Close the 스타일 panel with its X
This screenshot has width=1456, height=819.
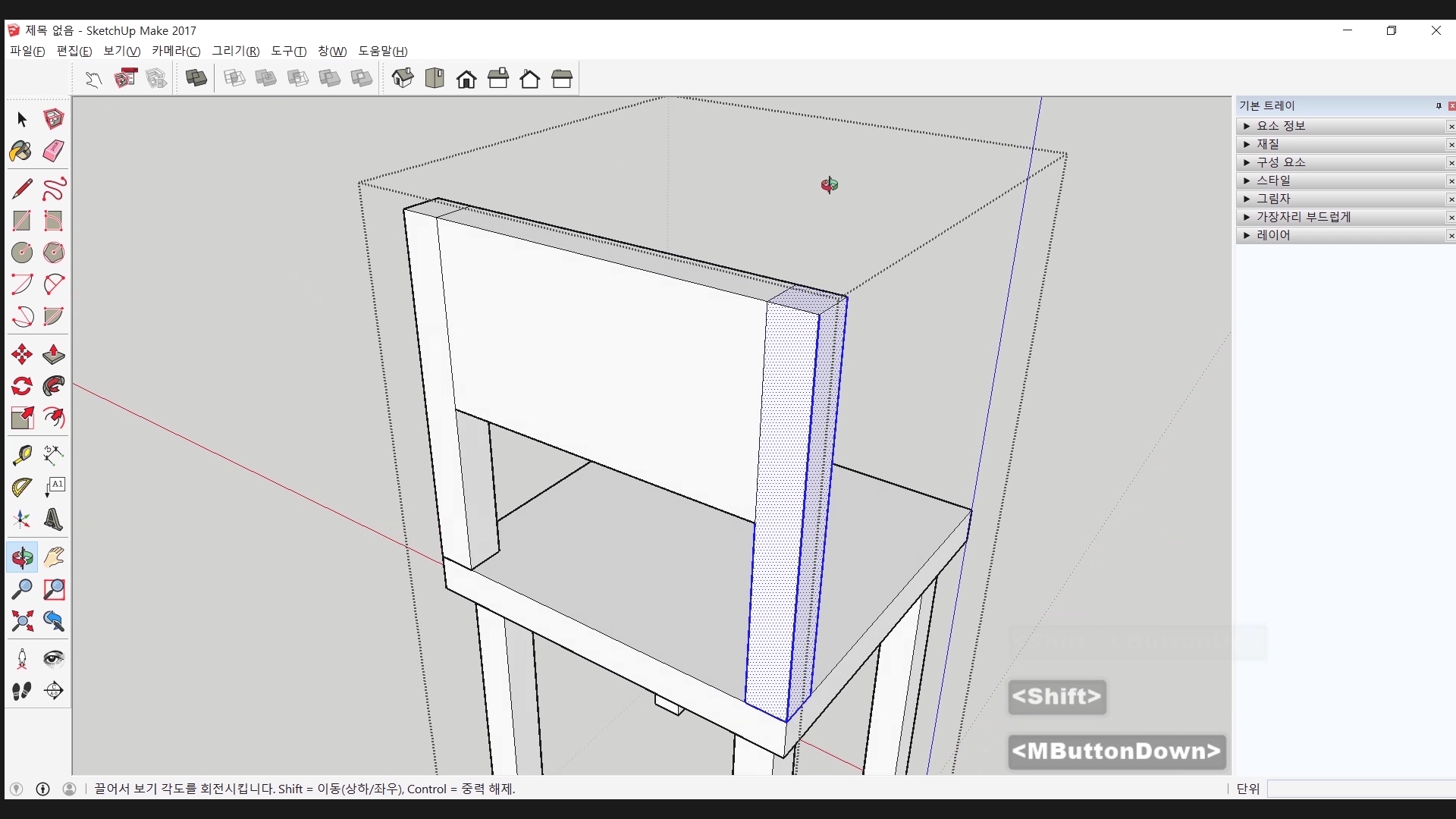pos(1451,180)
